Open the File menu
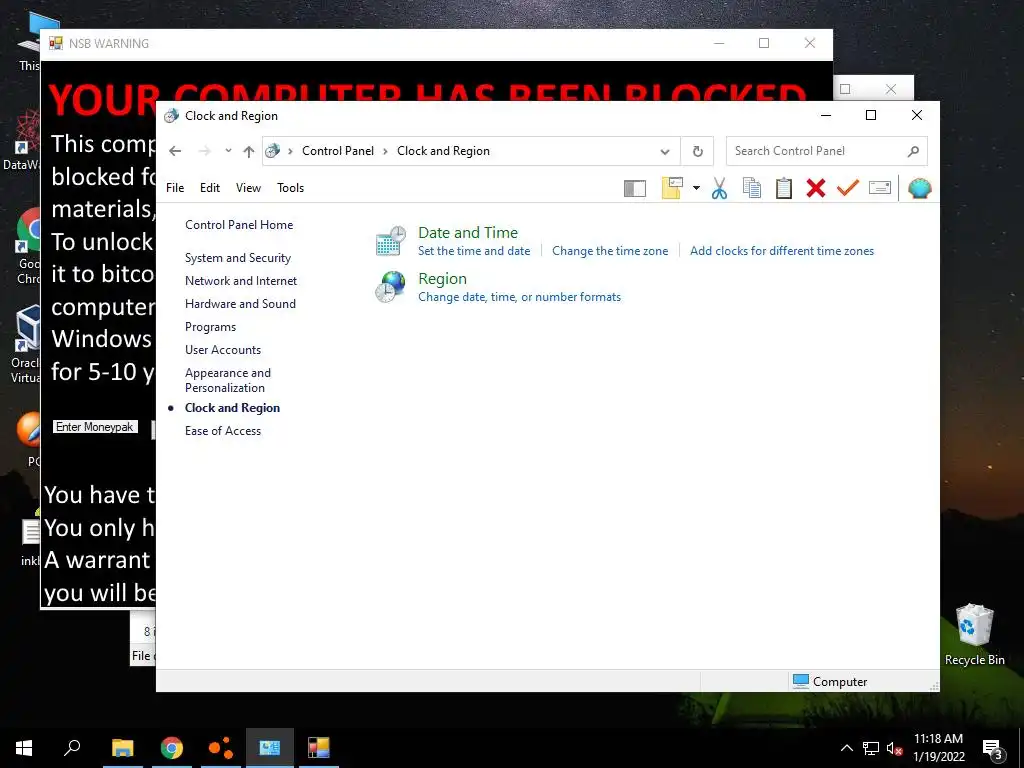The width and height of the screenshot is (1024, 768). click(x=175, y=188)
